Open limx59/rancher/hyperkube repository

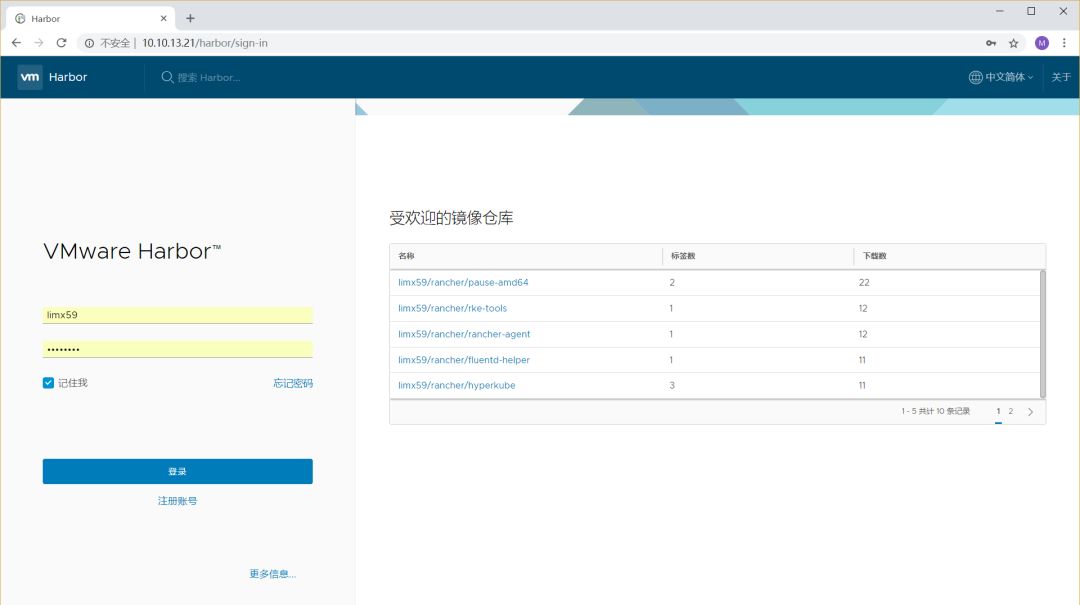pyautogui.click(x=456, y=385)
